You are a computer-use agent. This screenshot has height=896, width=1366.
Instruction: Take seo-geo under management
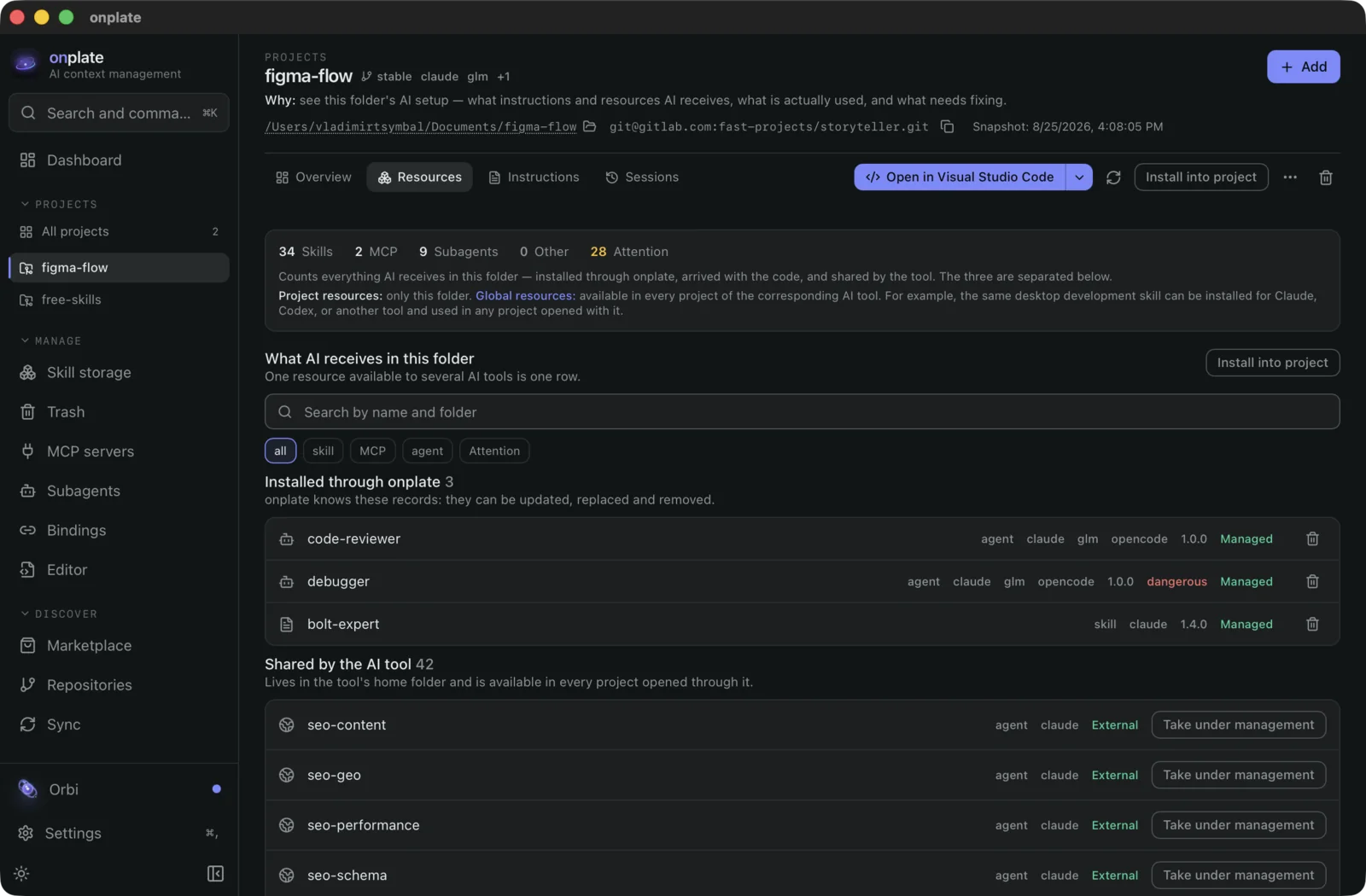click(x=1239, y=776)
